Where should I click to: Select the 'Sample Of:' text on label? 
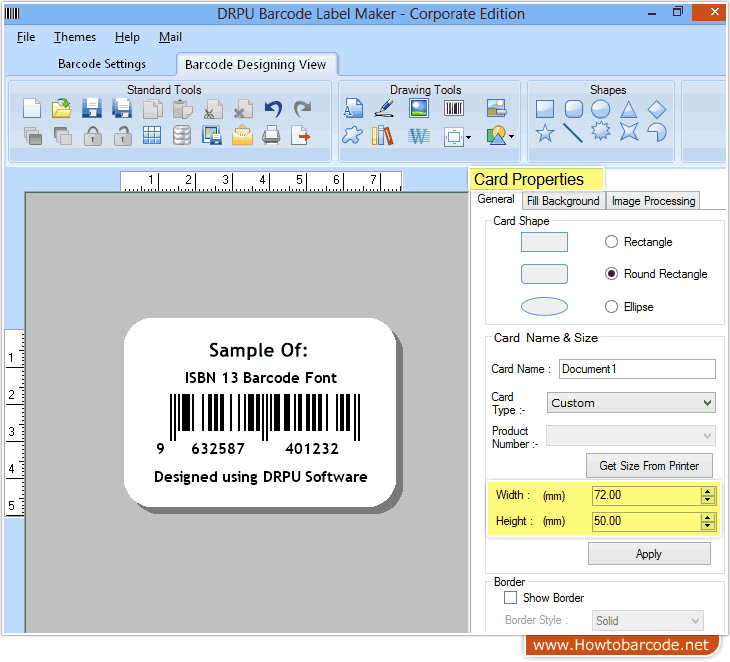(x=258, y=350)
